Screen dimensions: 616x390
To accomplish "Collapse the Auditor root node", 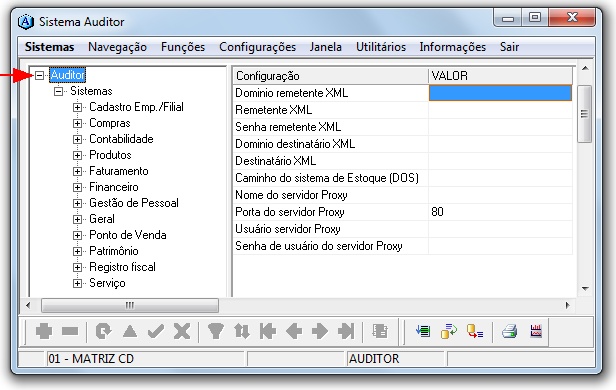I will 39,75.
